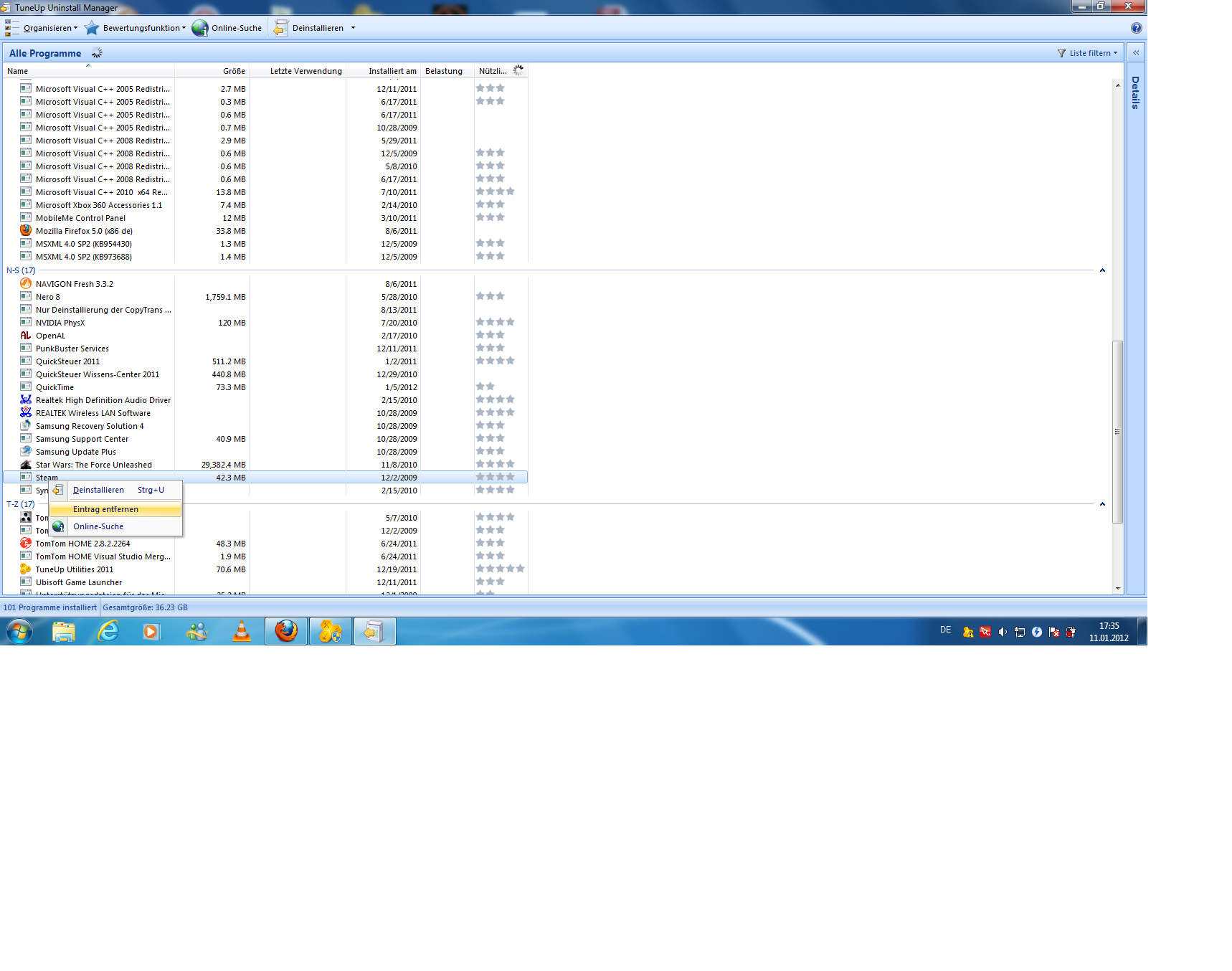Open the vertical Details tab

1135,93
